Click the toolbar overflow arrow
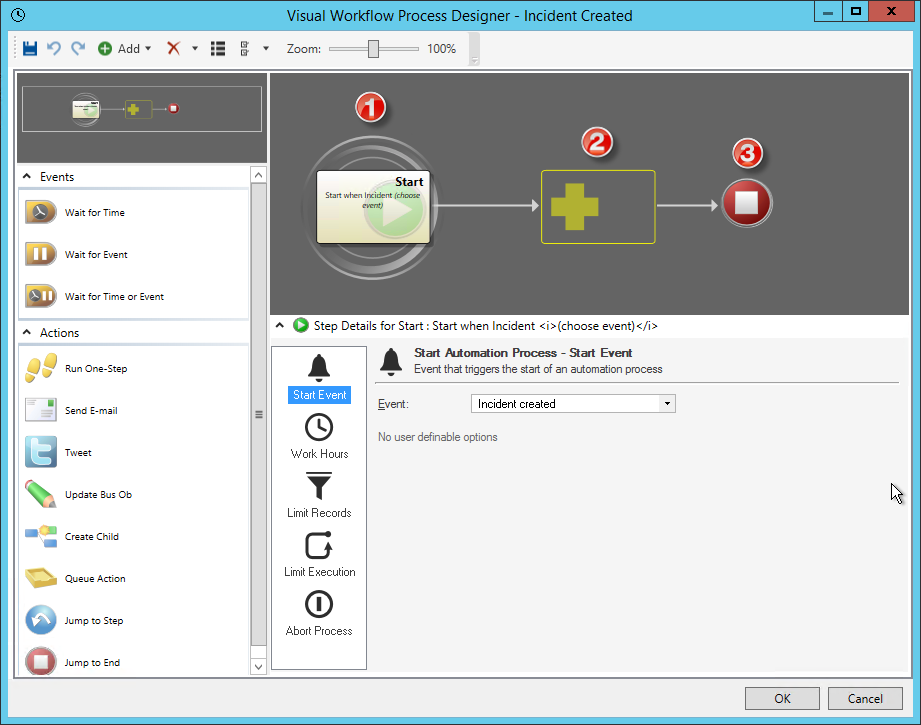The width and height of the screenshot is (921, 725). (x=475, y=61)
